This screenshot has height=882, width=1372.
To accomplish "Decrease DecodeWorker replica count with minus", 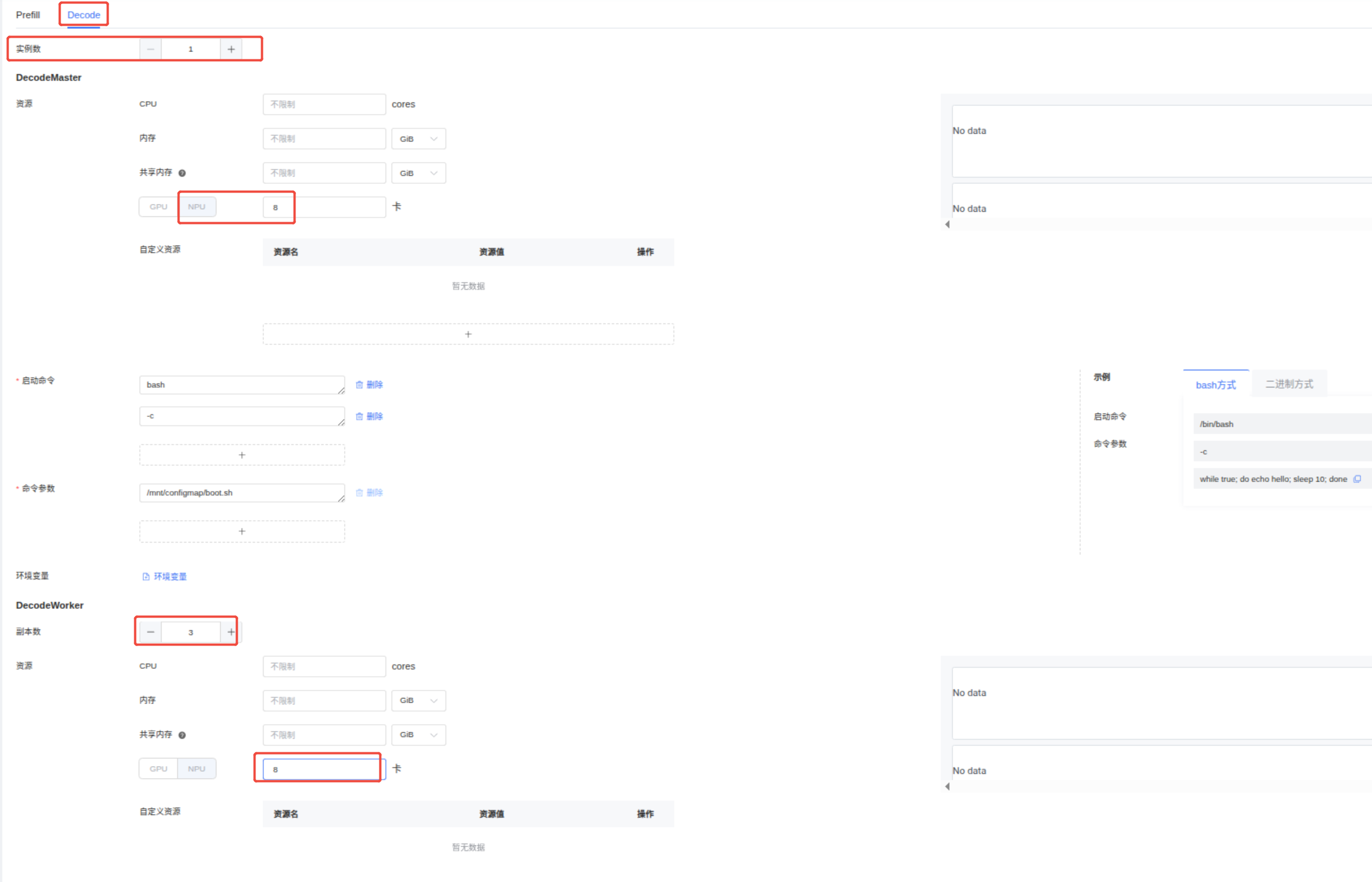I will click(151, 632).
